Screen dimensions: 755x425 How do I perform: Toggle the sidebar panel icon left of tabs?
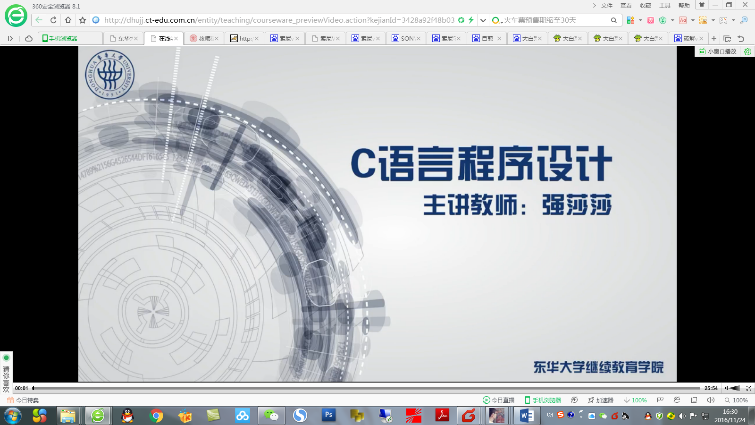[10, 39]
